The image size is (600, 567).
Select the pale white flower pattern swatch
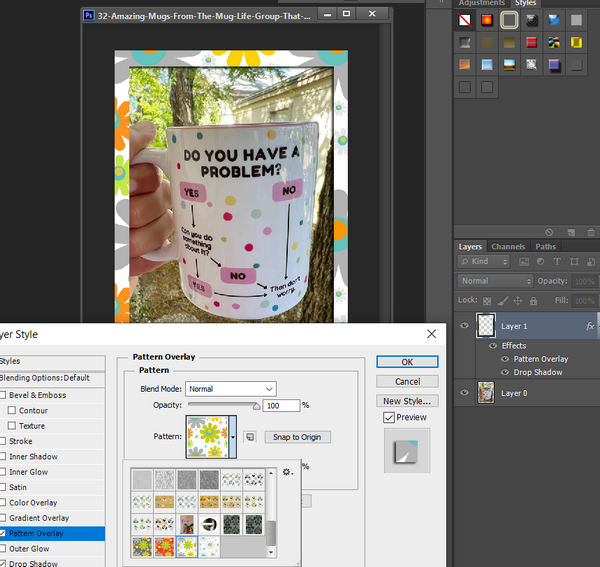click(x=209, y=547)
